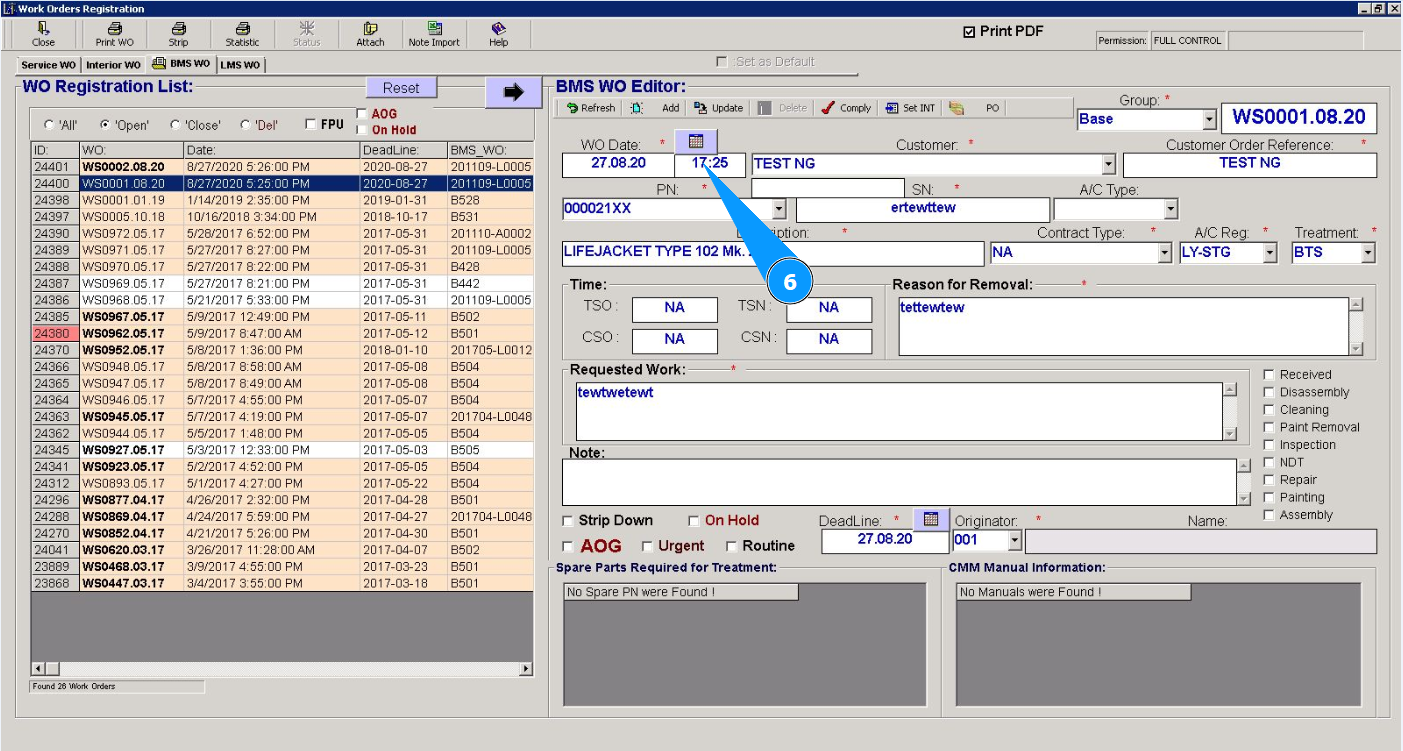Check the Urgent checkbox
Image resolution: width=1403 pixels, height=751 pixels.
click(x=647, y=547)
